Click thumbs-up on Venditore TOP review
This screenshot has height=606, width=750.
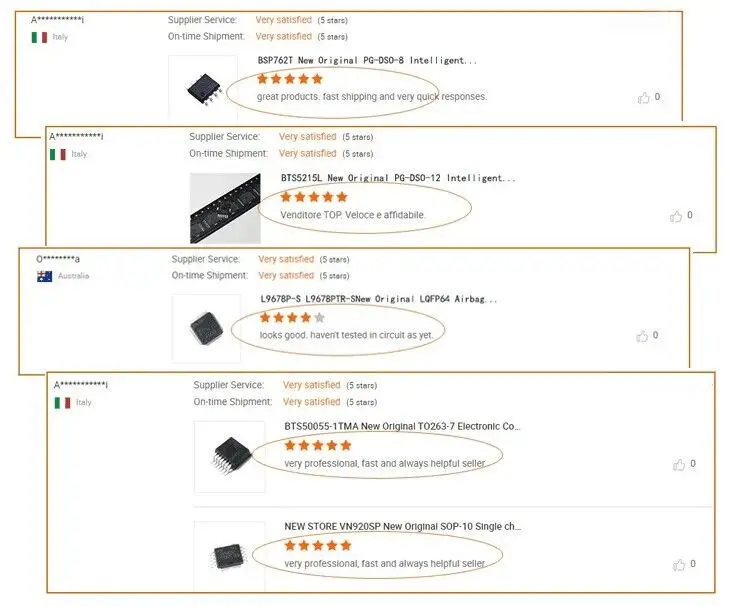tap(675, 216)
